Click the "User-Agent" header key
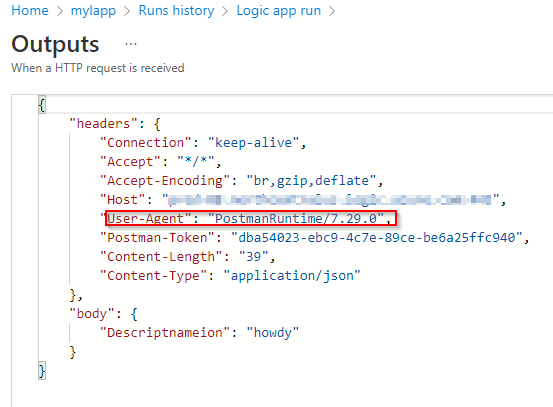Screen dimensions: 553x407 pyautogui.click(x=146, y=219)
